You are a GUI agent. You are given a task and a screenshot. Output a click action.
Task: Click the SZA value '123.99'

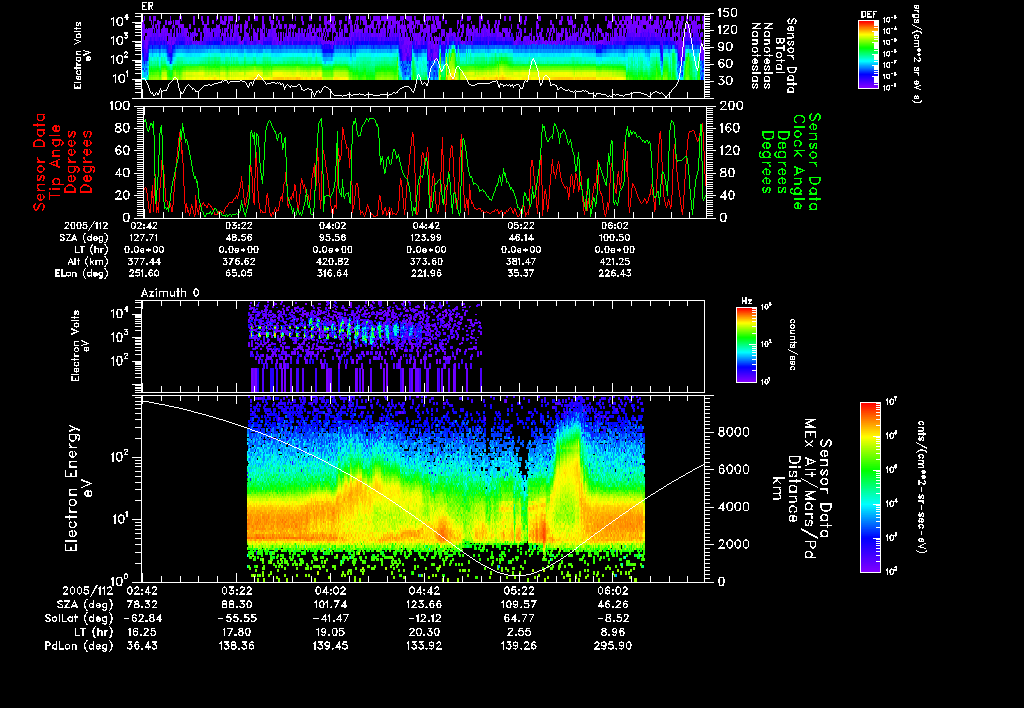[x=426, y=238]
